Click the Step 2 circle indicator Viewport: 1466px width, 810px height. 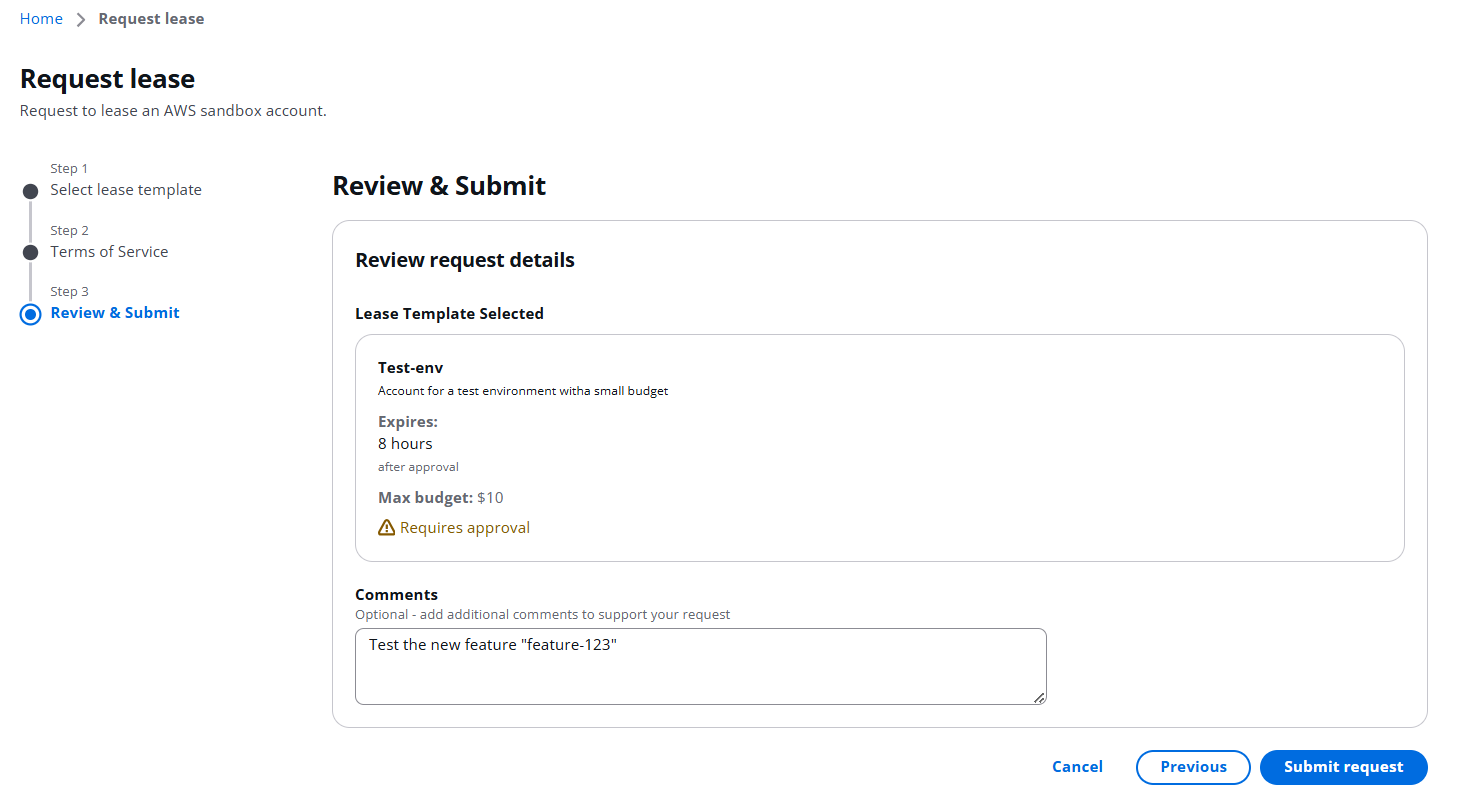(30, 253)
